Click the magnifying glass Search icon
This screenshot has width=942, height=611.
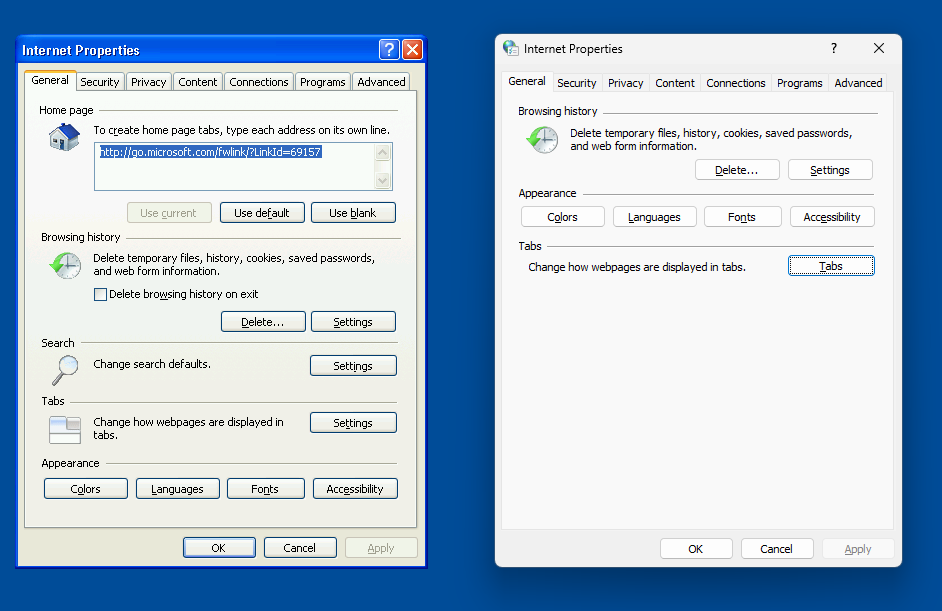(x=64, y=370)
